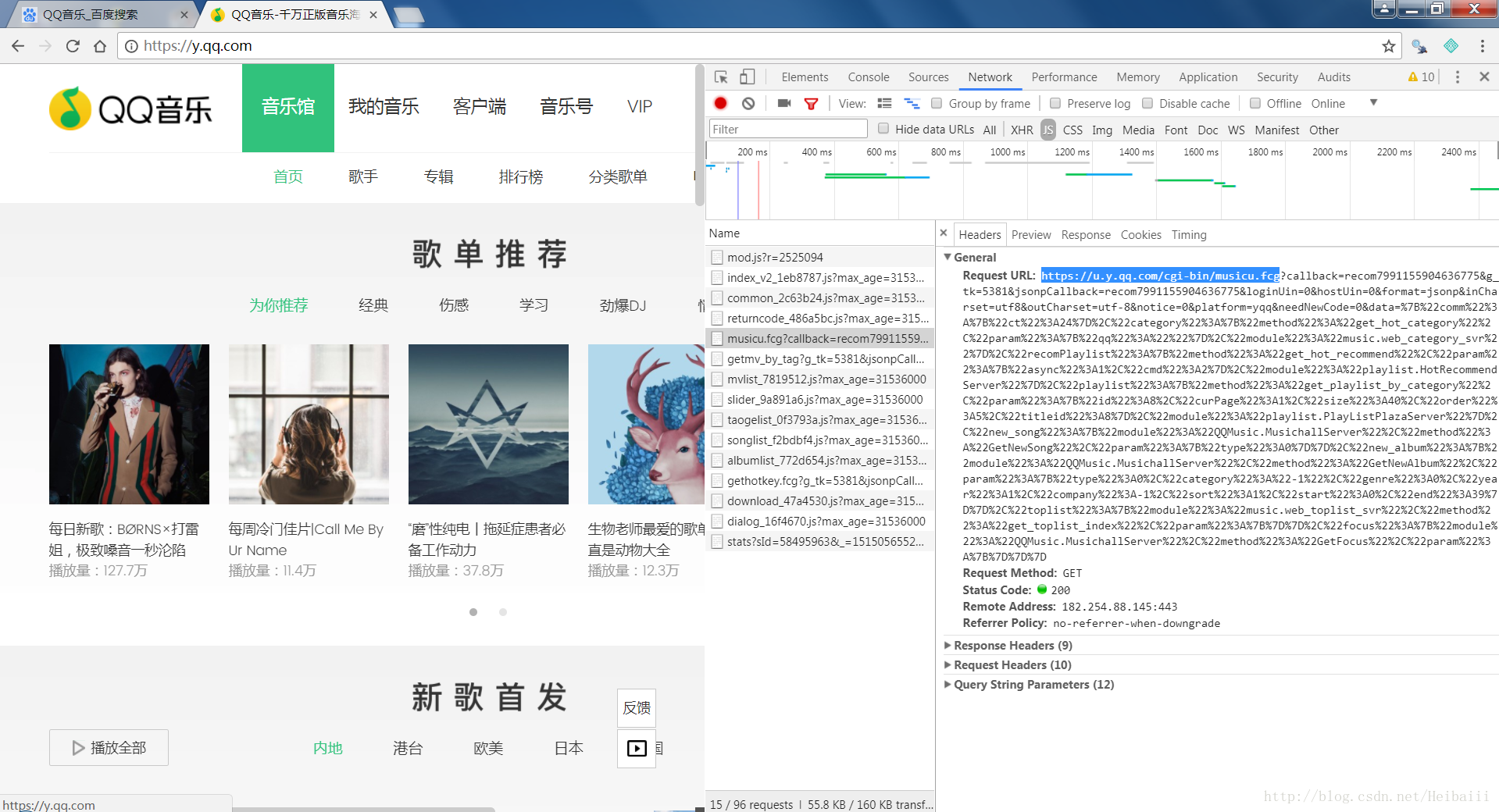This screenshot has width=1499, height=812.
Task: Open the Sources panel tab
Action: pos(928,77)
